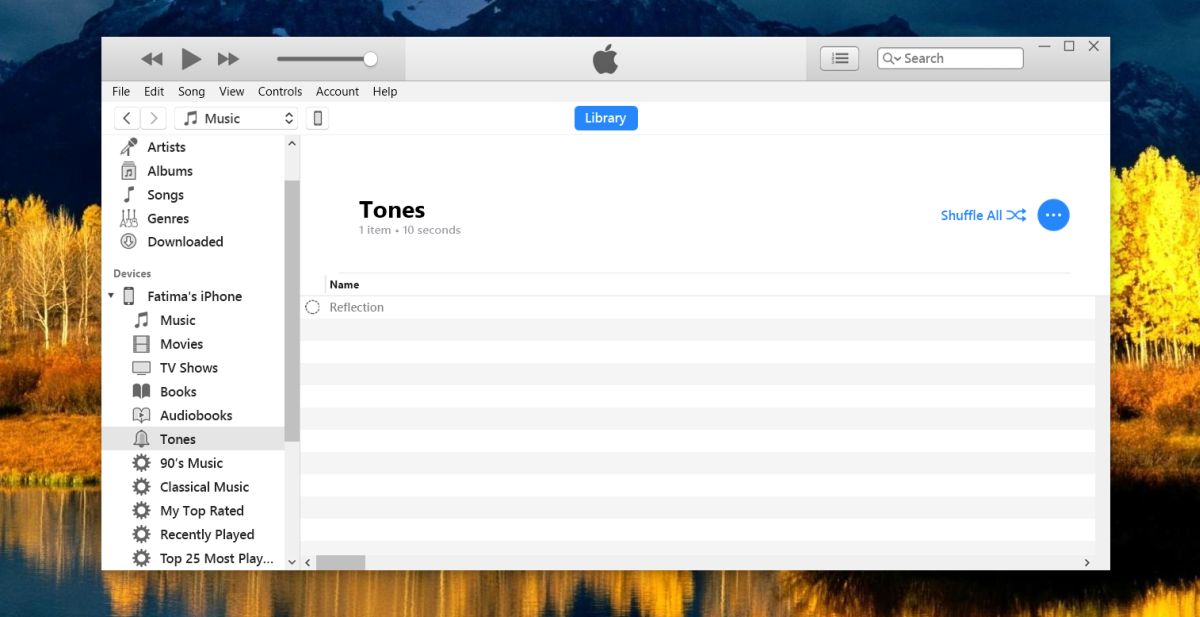Open the Controls menu
The height and width of the screenshot is (617, 1200).
tap(280, 91)
